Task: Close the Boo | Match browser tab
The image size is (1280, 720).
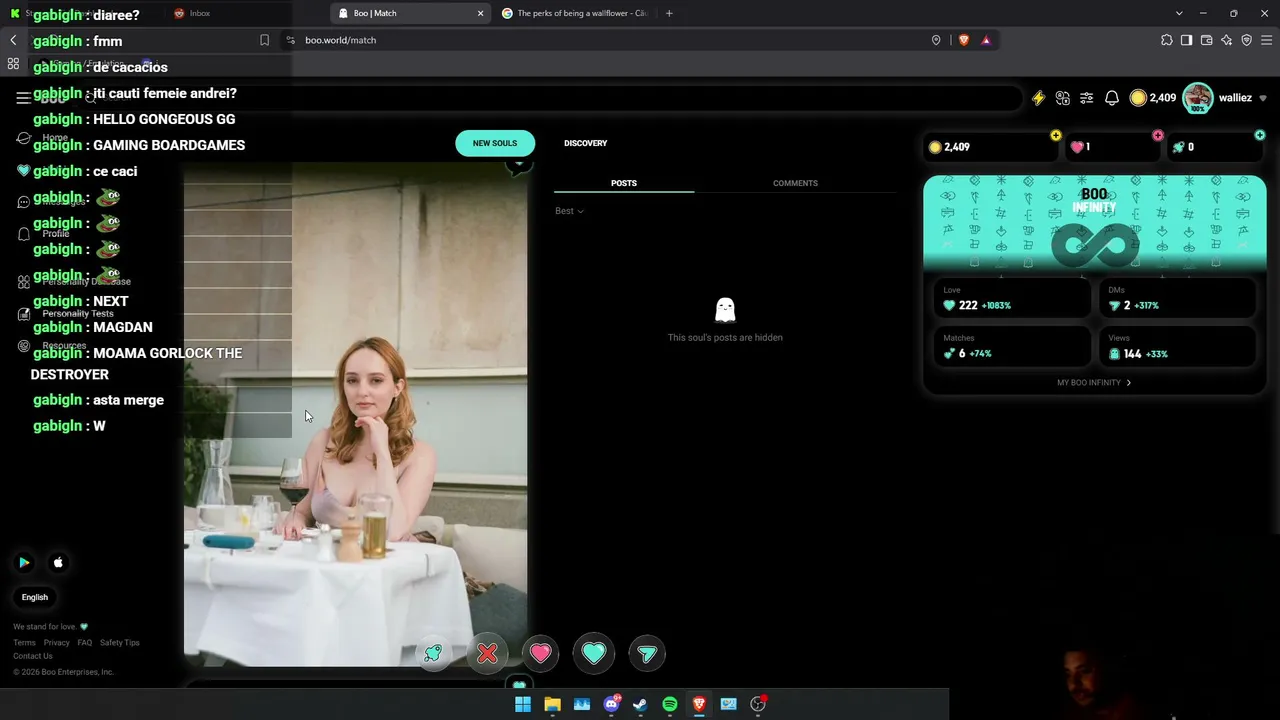Action: (480, 13)
